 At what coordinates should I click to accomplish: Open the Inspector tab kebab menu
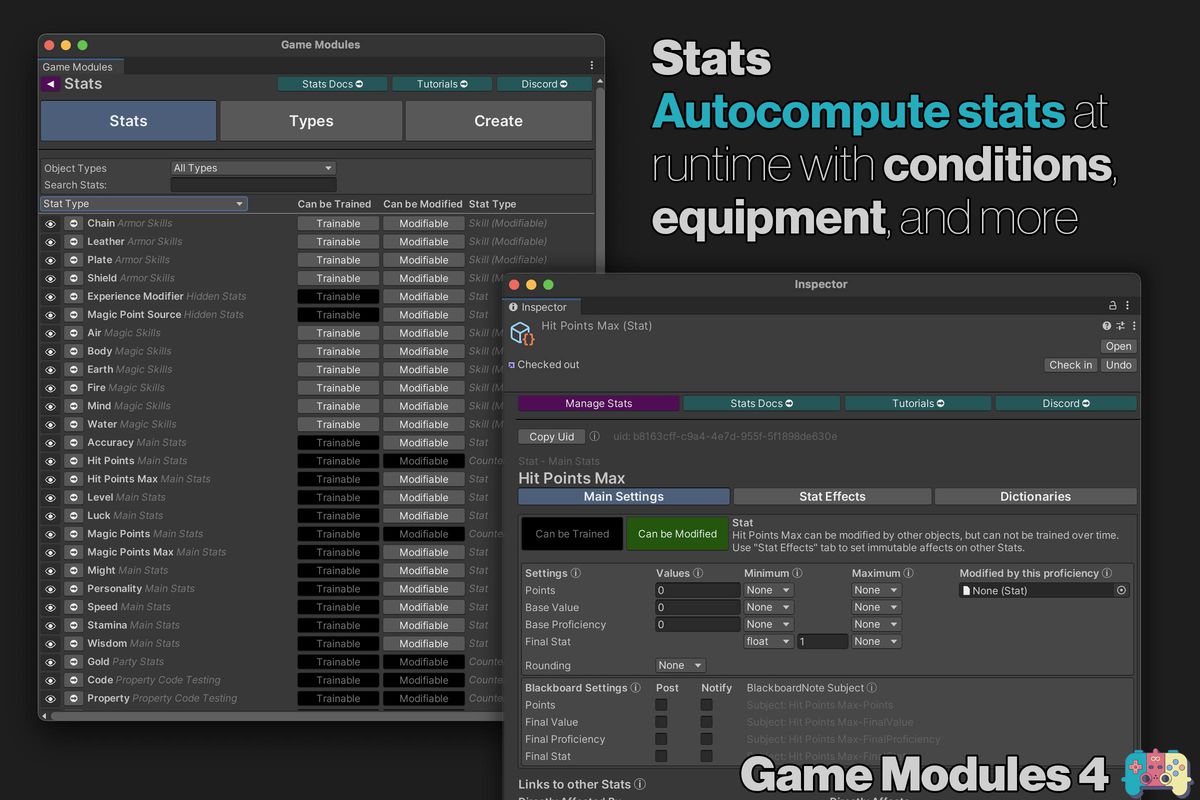click(1128, 306)
